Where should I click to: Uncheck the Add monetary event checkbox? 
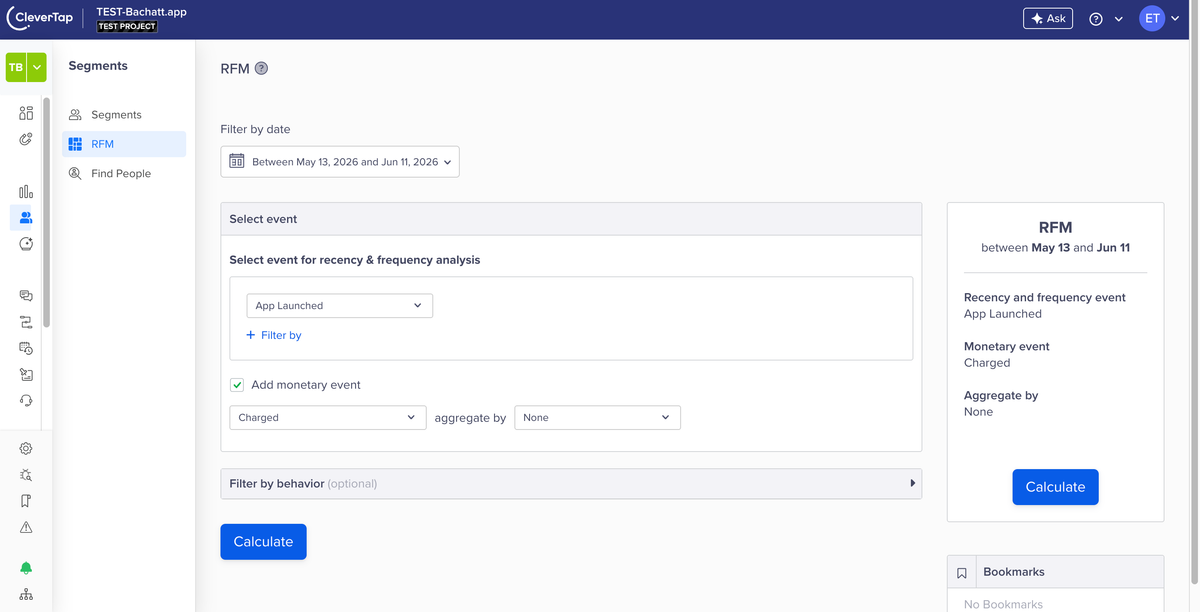237,385
